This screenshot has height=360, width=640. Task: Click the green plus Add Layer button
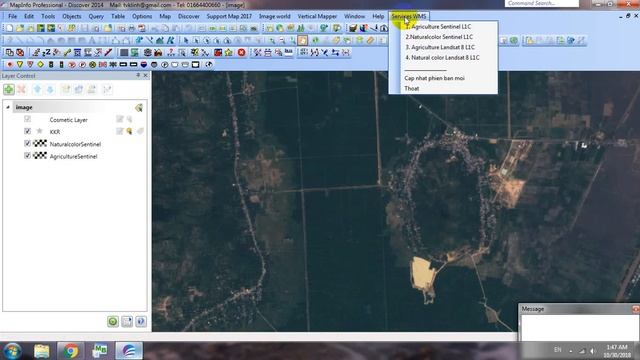coord(9,89)
